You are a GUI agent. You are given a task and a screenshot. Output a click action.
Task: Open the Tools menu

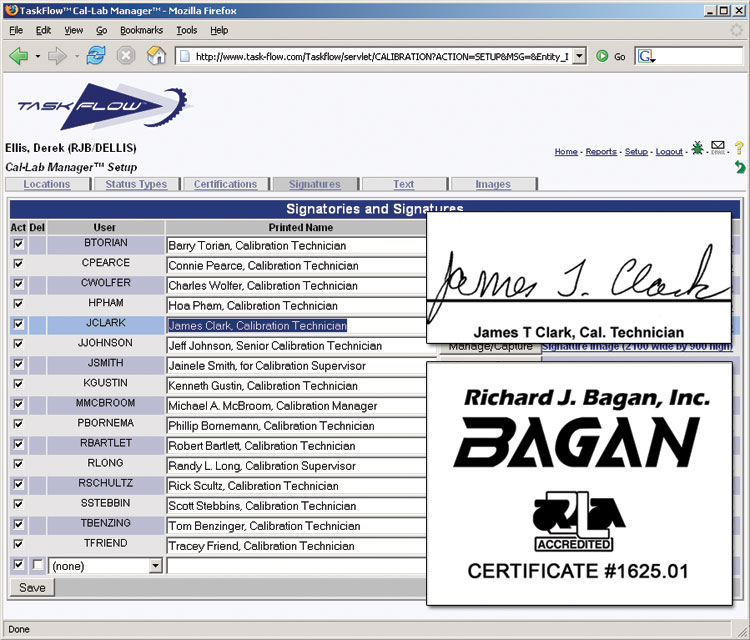(187, 31)
